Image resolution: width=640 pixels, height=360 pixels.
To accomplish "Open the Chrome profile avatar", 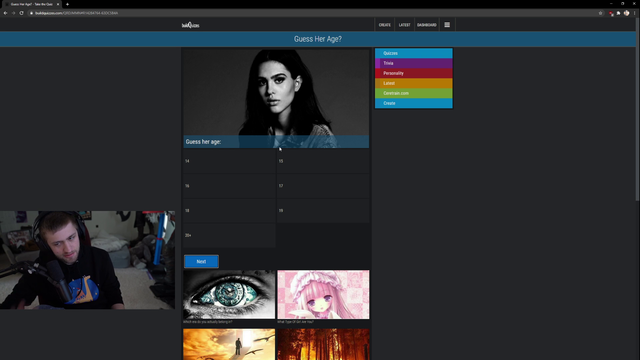I will [626, 13].
